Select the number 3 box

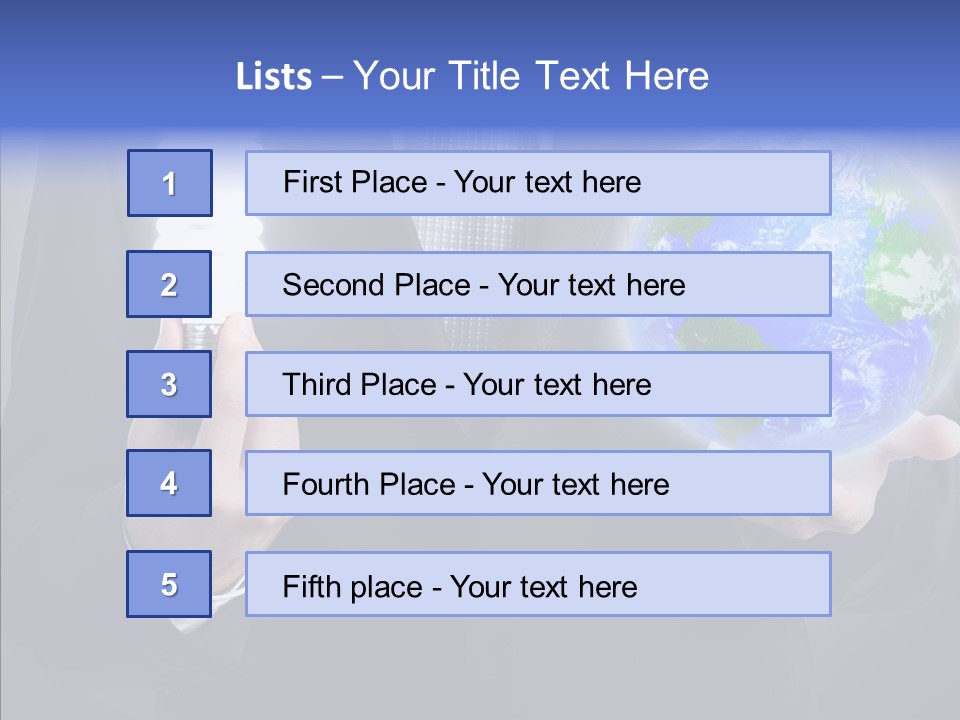tap(169, 384)
